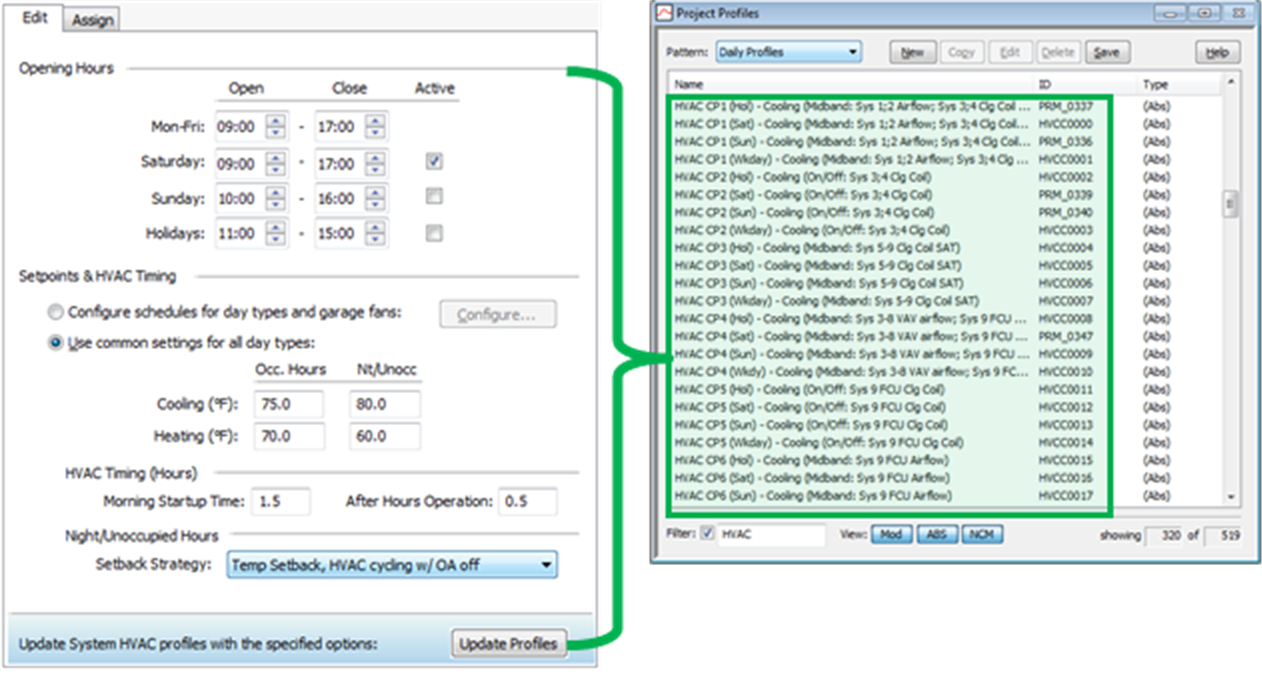Open the Setback Strategy dropdown

tap(392, 565)
